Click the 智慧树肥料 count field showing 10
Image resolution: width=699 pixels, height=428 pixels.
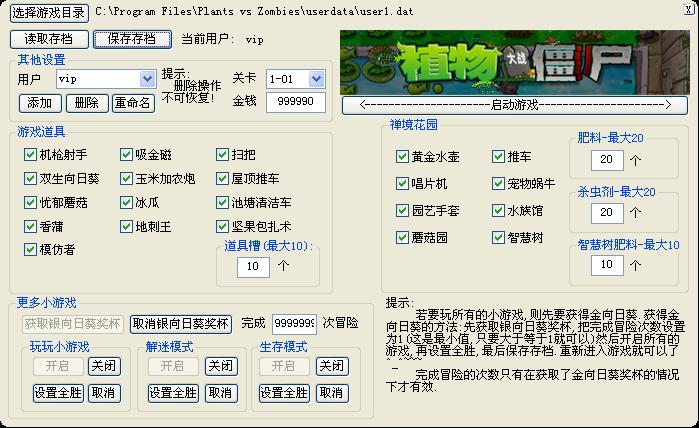(607, 265)
